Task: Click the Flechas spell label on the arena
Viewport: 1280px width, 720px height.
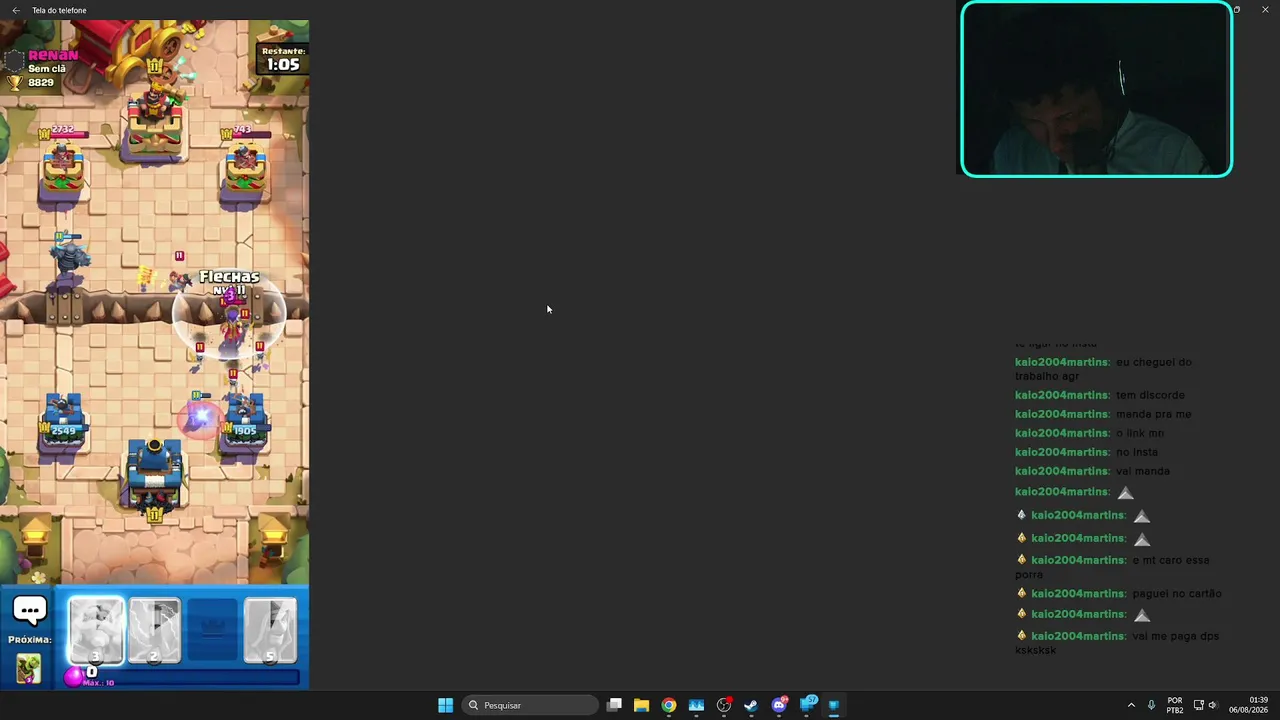Action: click(x=229, y=276)
